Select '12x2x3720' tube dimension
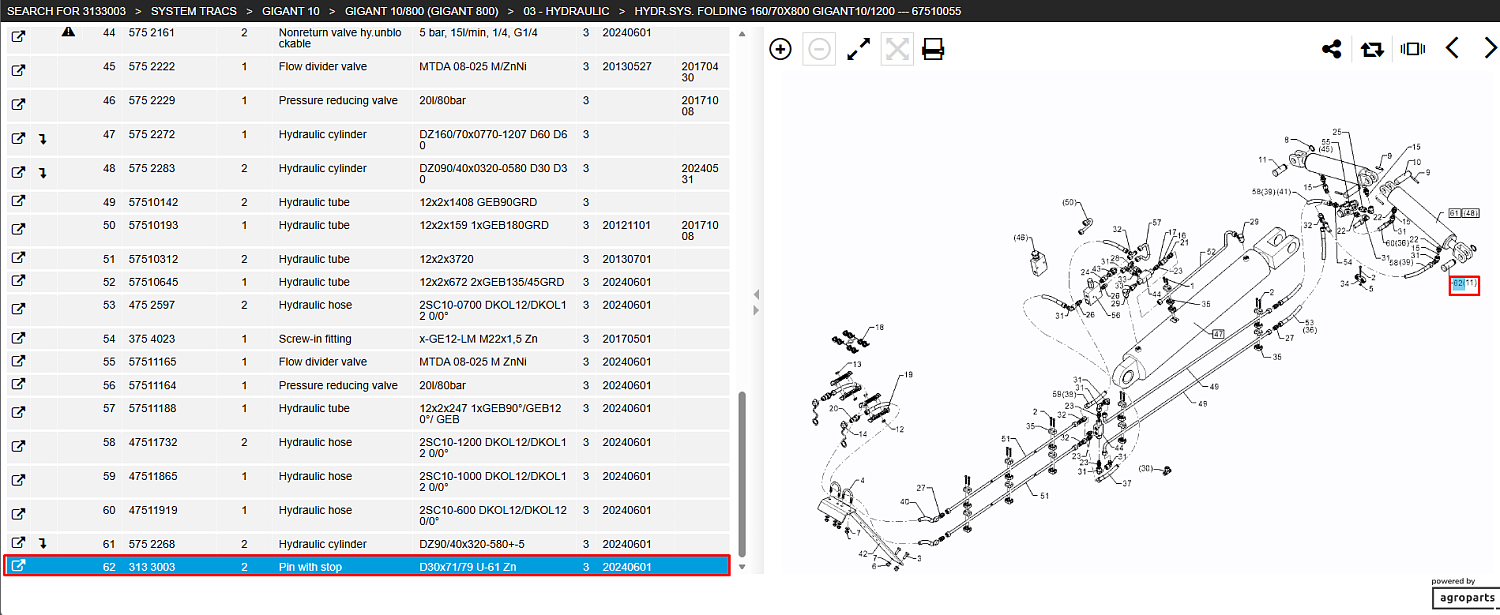Image resolution: width=1500 pixels, height=615 pixels. (445, 259)
